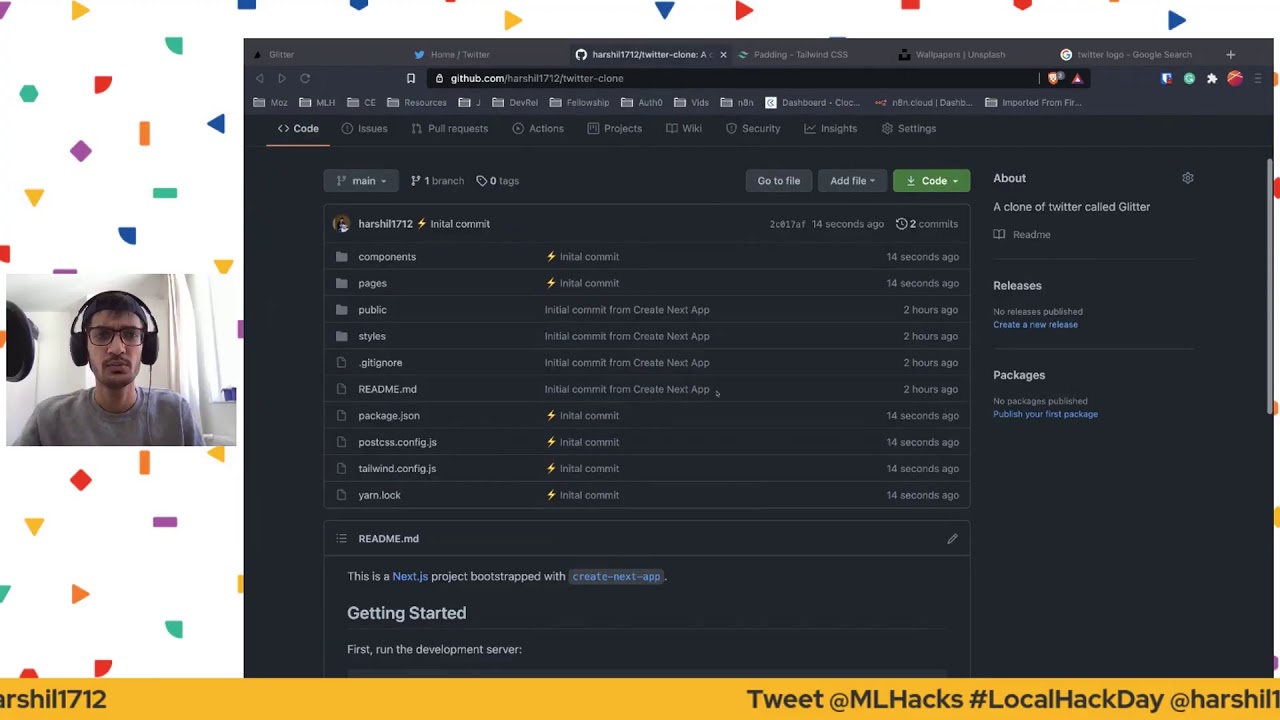Viewport: 1280px width, 720px height.
Task: Open the Auth0 bookmarks folder
Action: [641, 102]
